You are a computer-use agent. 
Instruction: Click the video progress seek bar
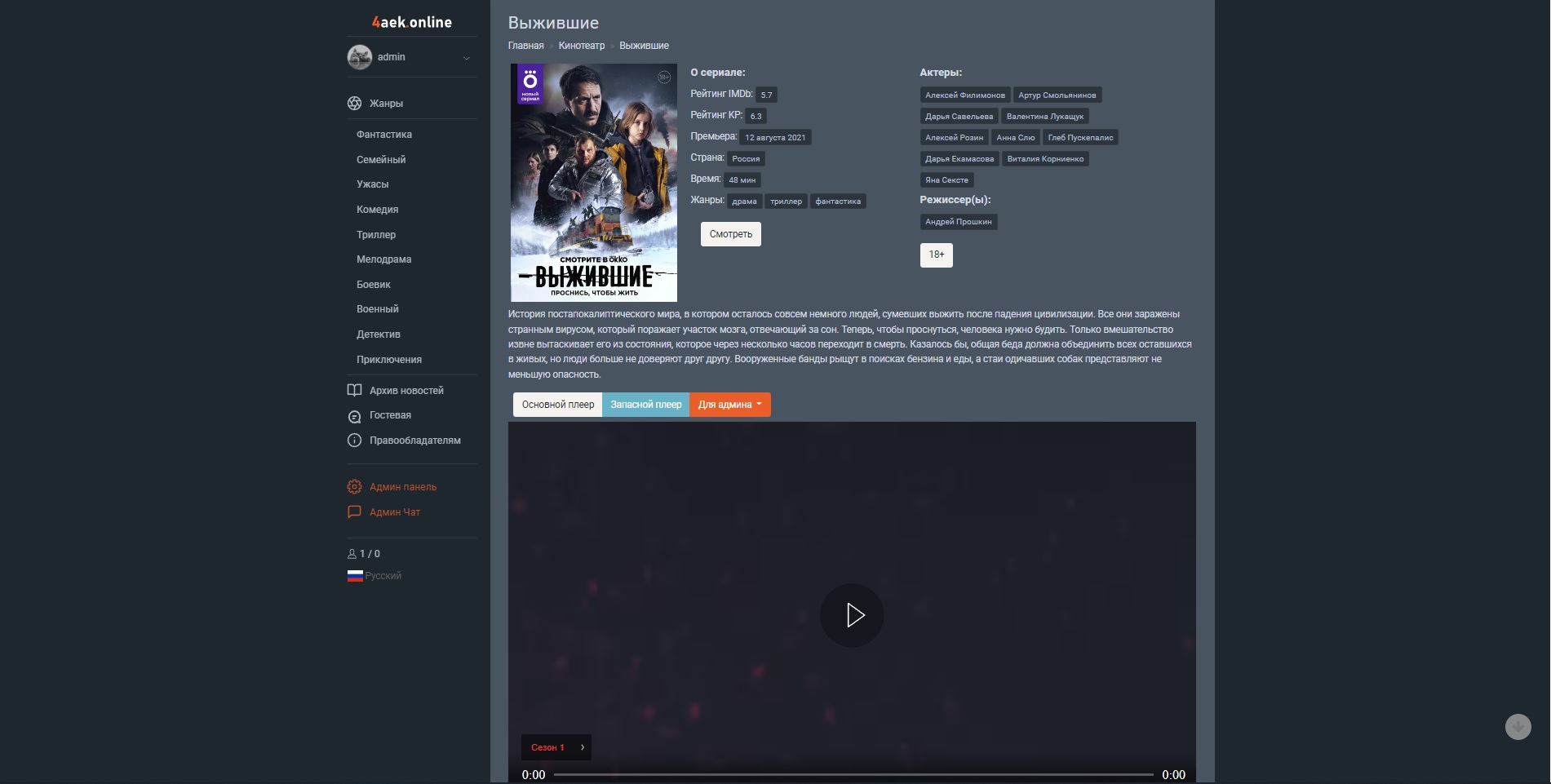(x=853, y=774)
